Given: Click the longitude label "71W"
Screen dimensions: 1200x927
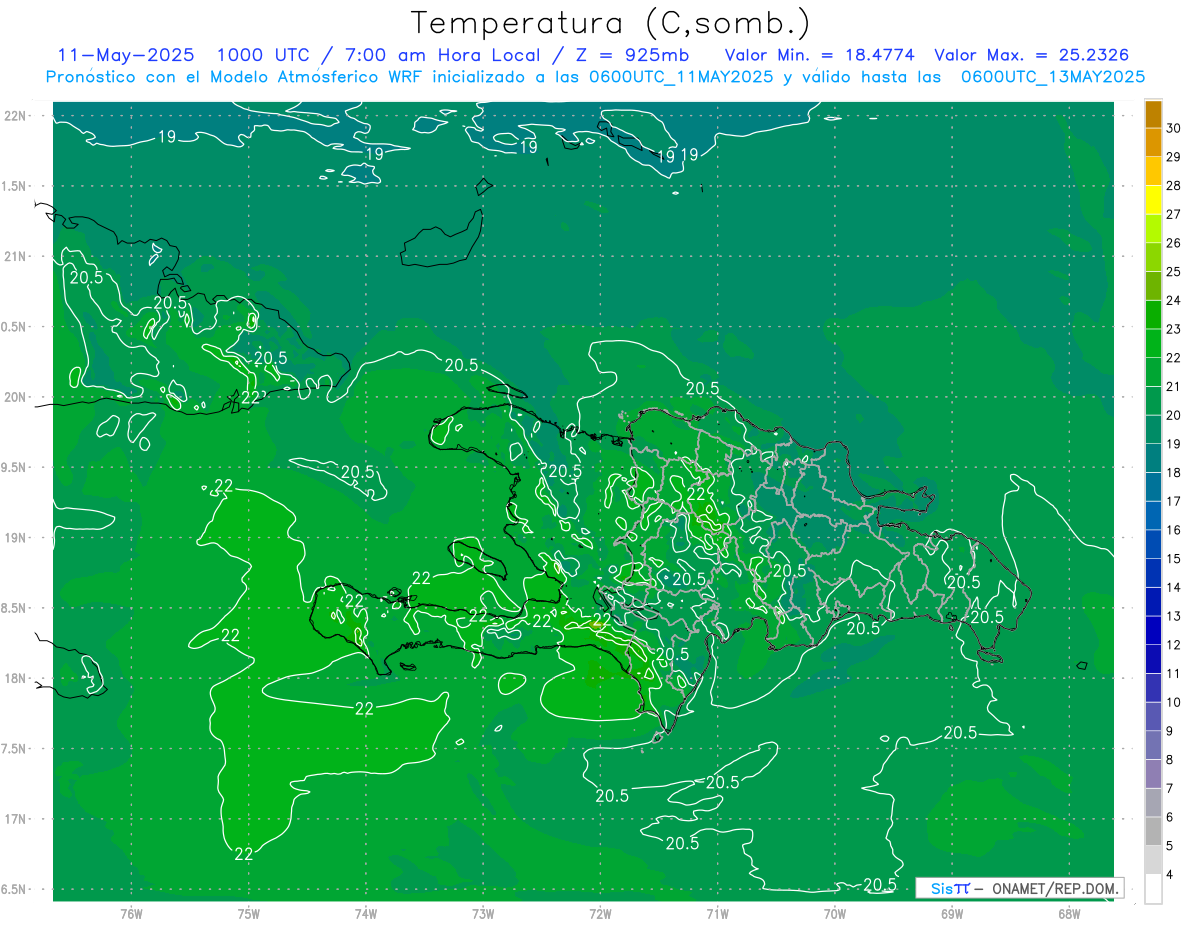Looking at the screenshot, I should point(717,914).
